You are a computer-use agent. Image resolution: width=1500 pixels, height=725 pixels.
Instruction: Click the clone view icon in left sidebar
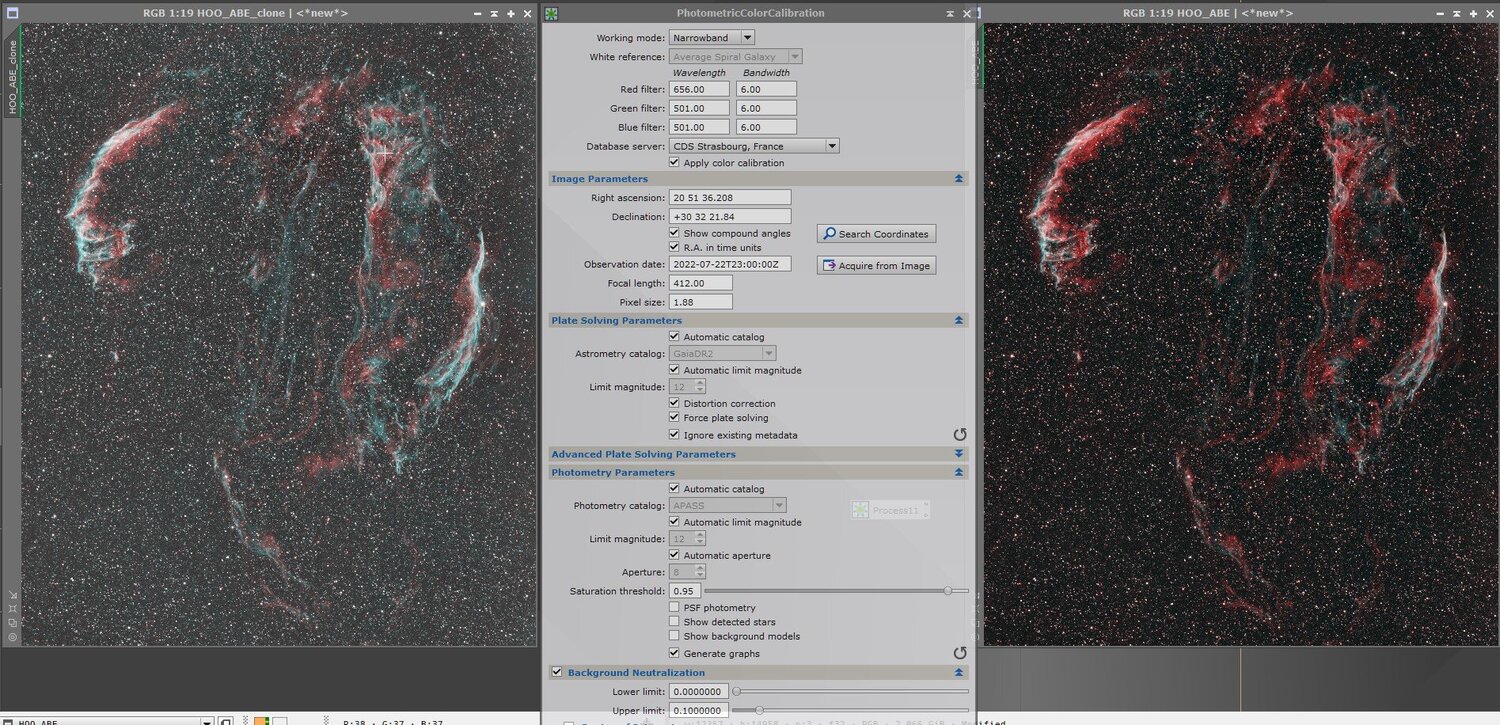tap(11, 620)
